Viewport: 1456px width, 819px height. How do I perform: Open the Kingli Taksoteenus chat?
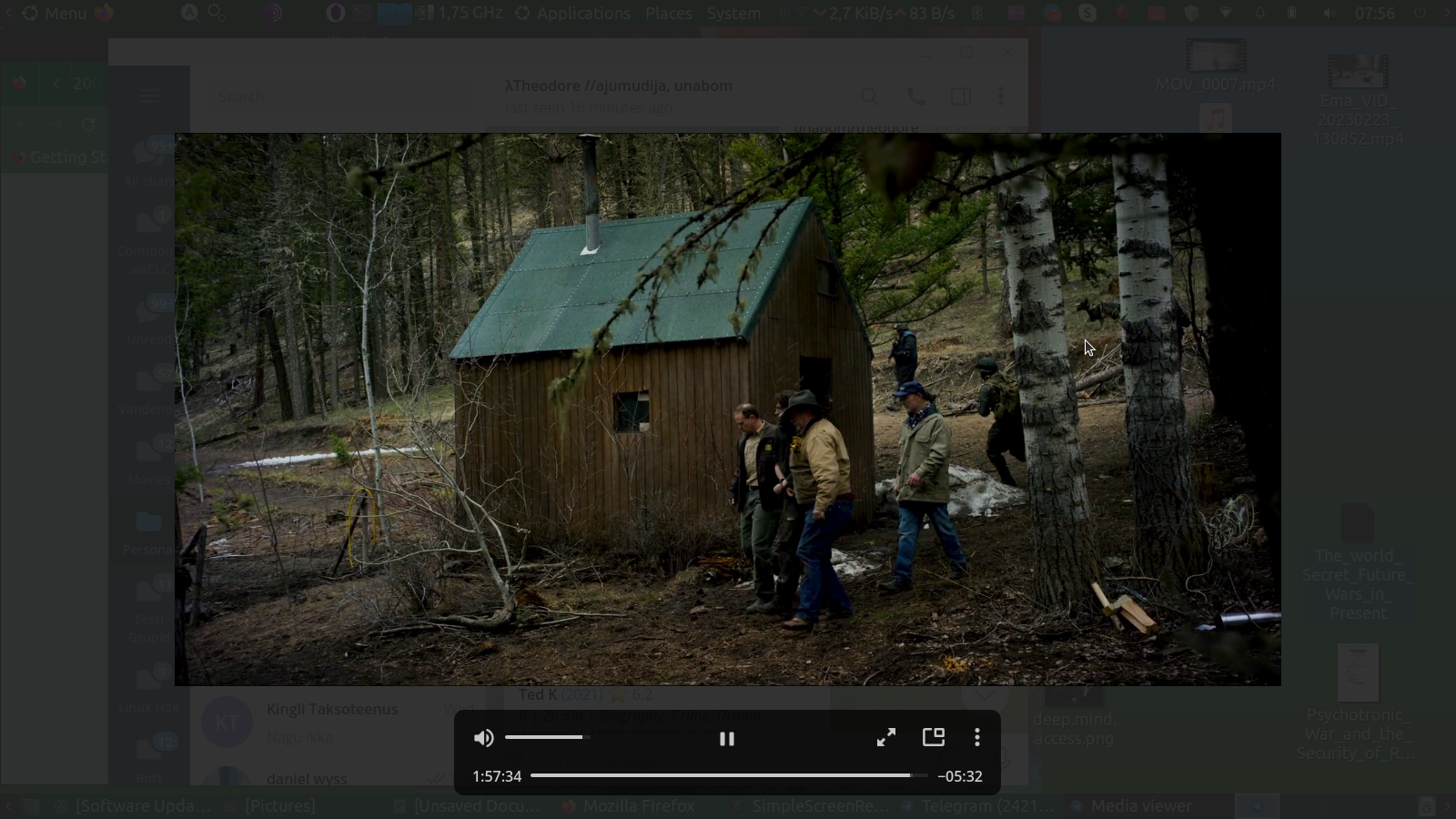click(x=337, y=723)
